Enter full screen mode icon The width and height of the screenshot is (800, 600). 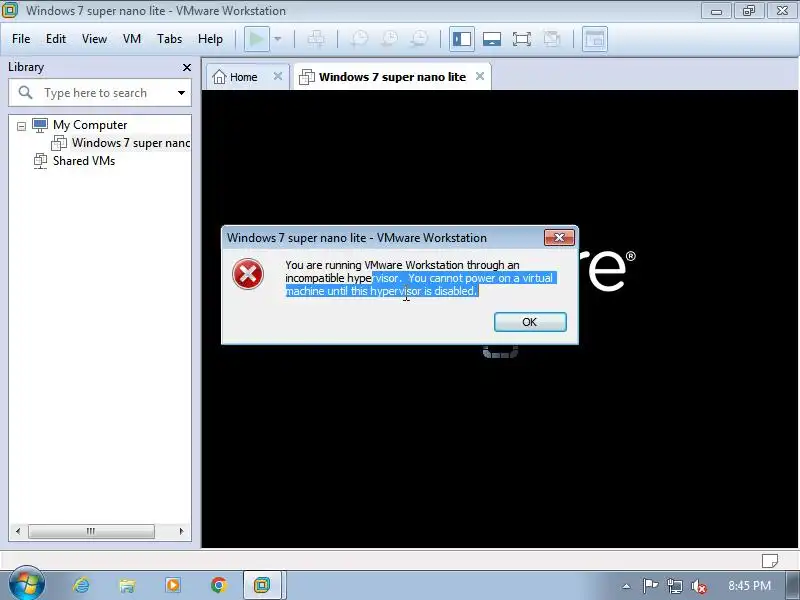click(x=522, y=39)
